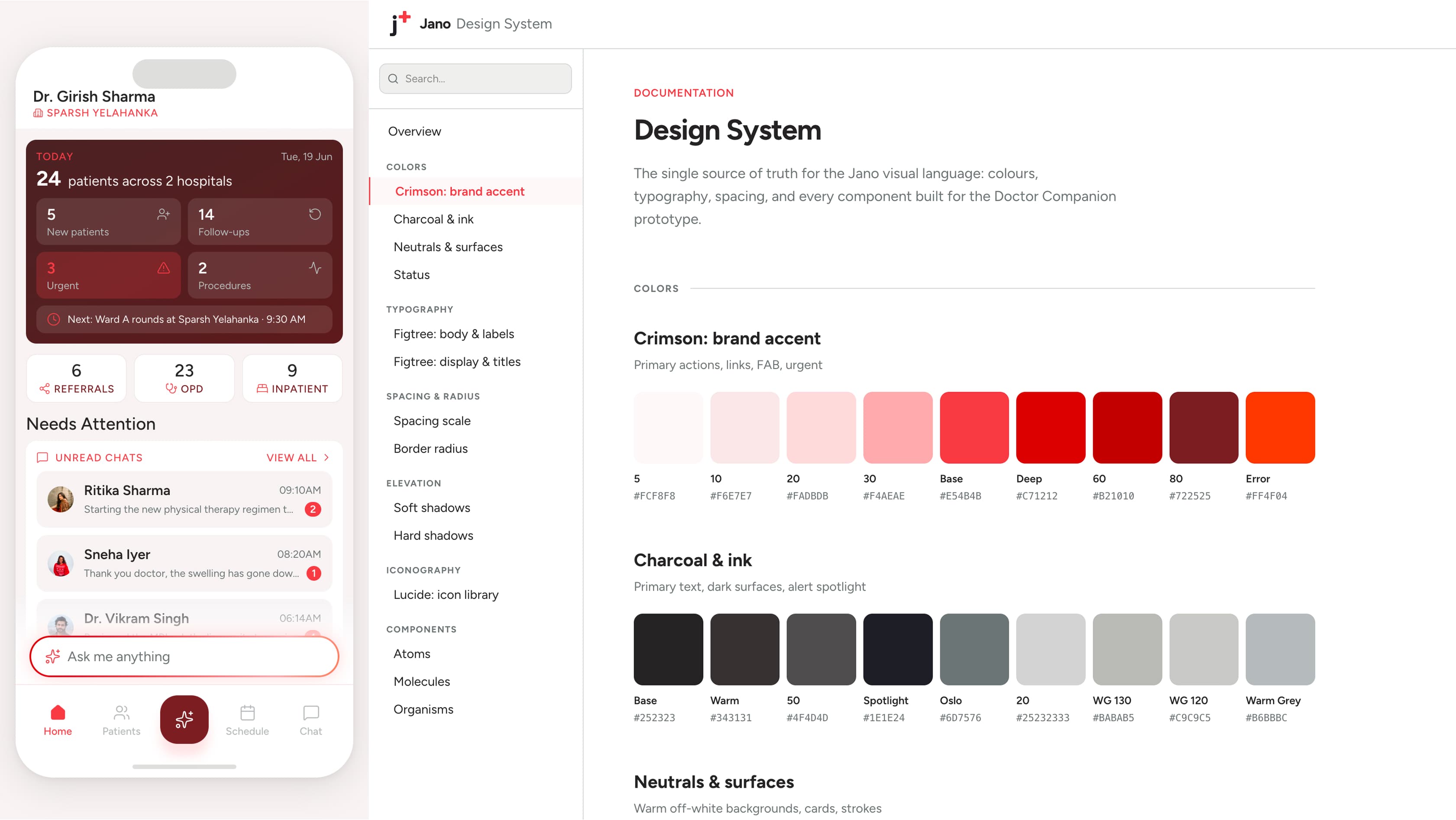Go to Border radius section
The width and height of the screenshot is (1456, 820).
pyautogui.click(x=430, y=448)
